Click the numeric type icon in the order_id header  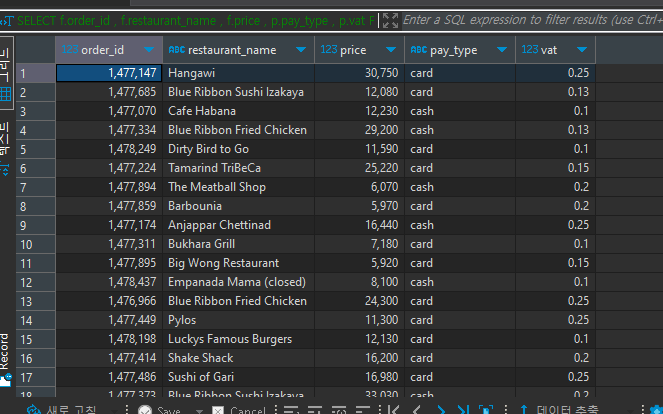(70, 49)
